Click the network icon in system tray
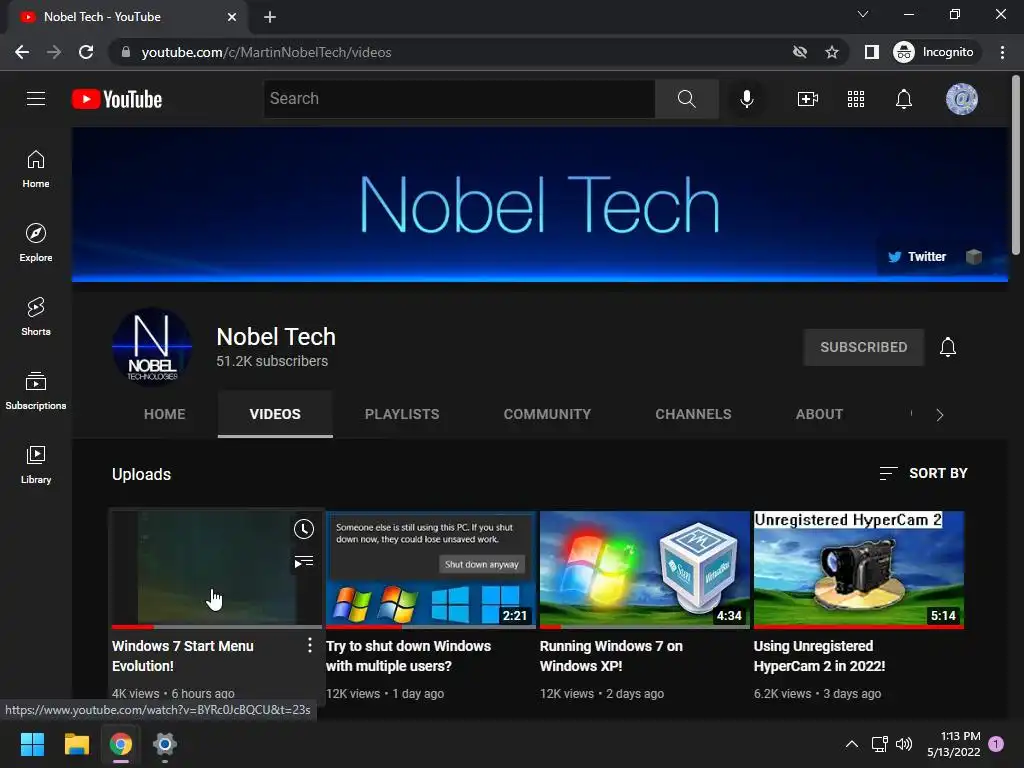Viewport: 1024px width, 768px height. pyautogui.click(x=879, y=744)
